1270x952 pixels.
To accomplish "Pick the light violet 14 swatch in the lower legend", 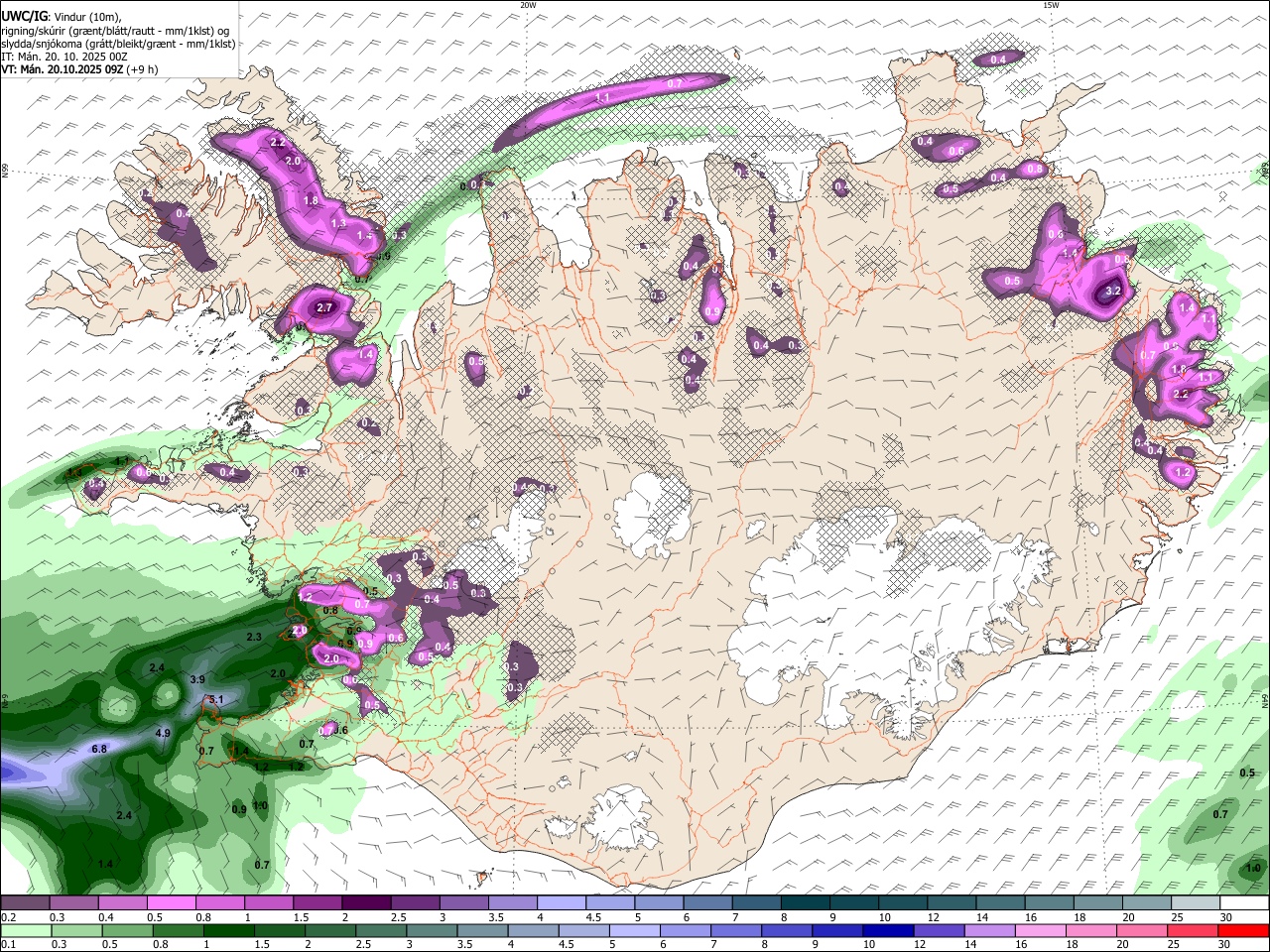I will pos(990,930).
